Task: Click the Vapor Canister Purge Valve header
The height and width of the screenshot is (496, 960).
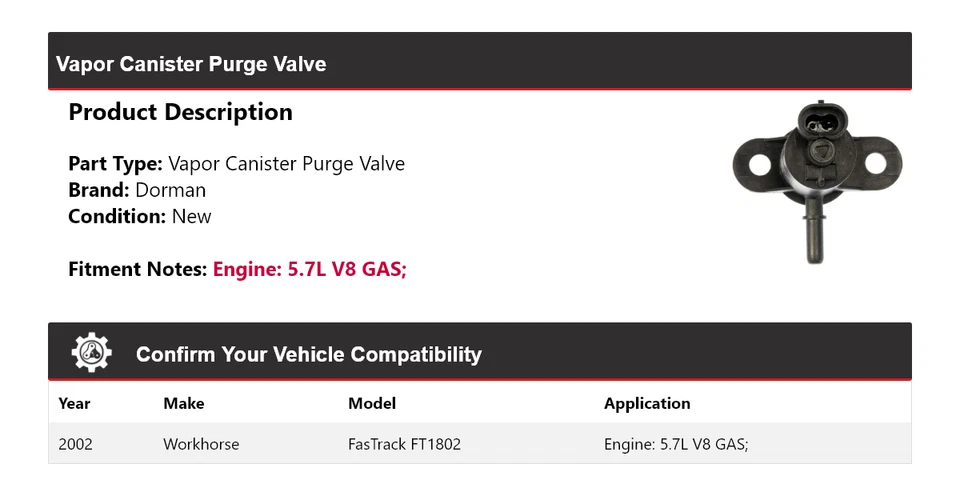Action: click(x=191, y=64)
